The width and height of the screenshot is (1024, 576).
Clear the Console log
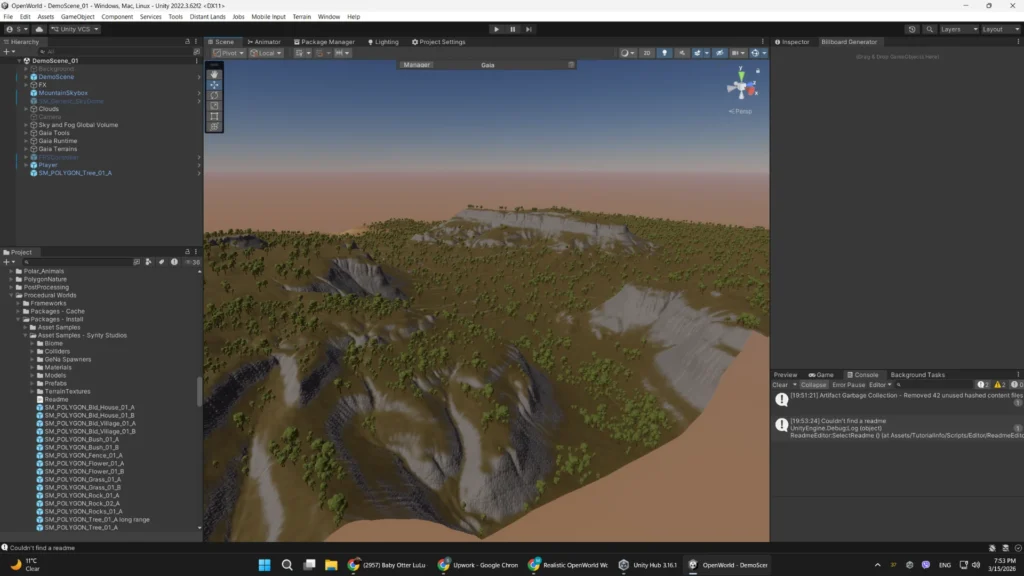click(780, 385)
